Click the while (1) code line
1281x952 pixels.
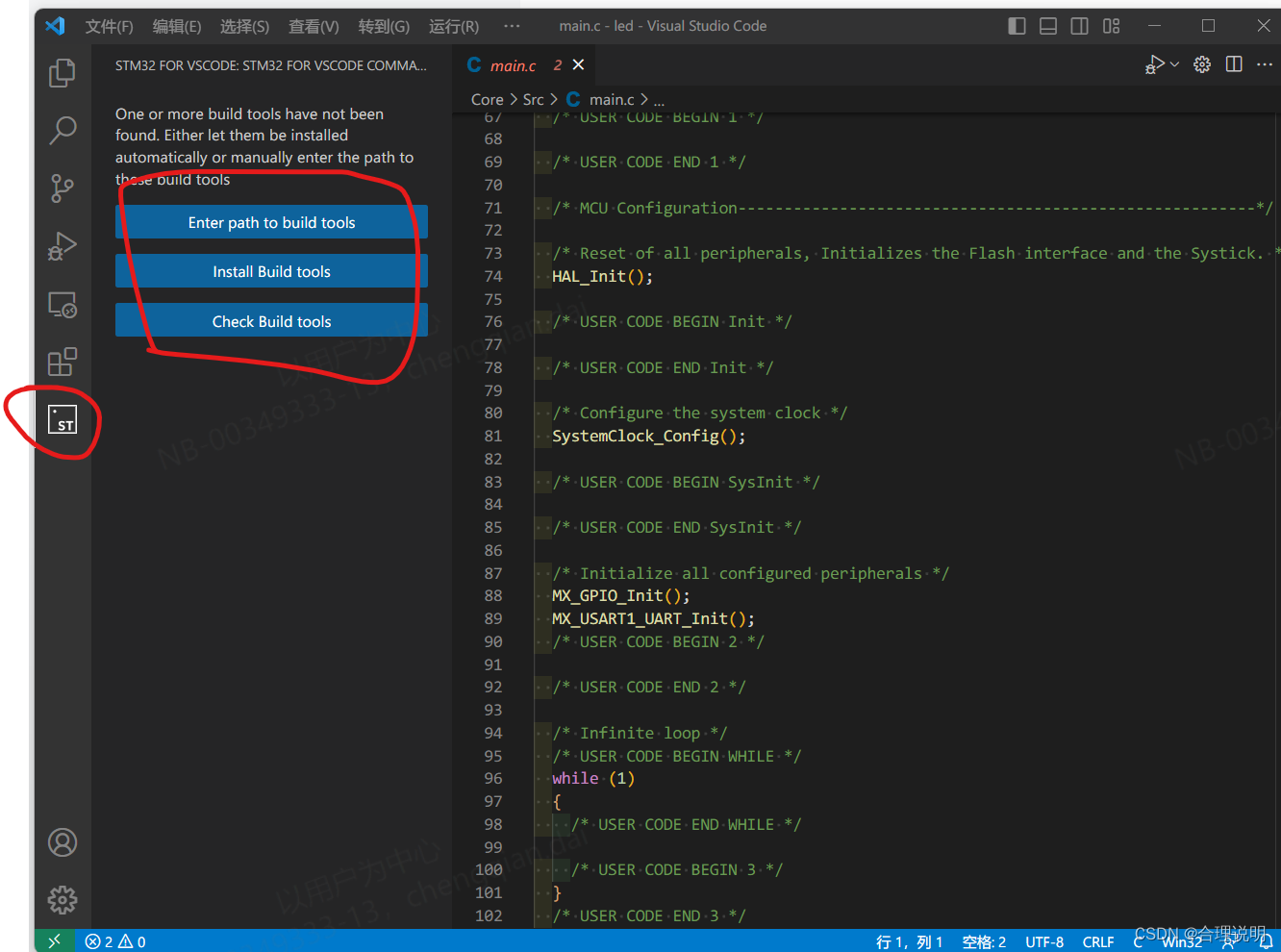(x=592, y=778)
